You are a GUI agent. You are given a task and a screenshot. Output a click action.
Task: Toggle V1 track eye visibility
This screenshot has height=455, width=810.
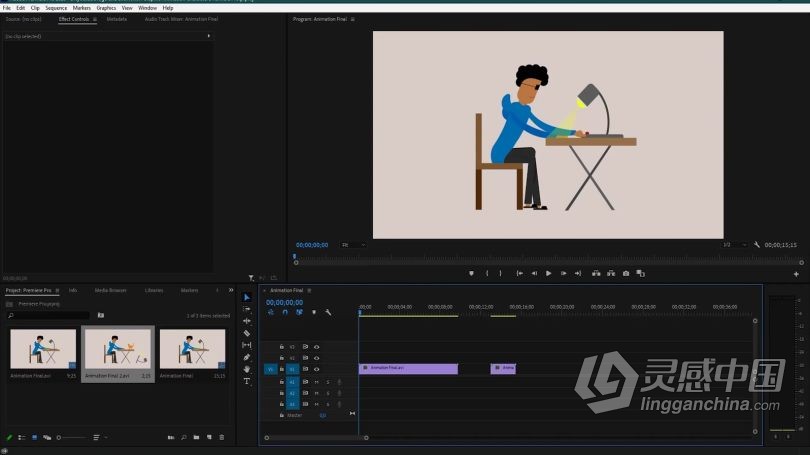pos(317,369)
